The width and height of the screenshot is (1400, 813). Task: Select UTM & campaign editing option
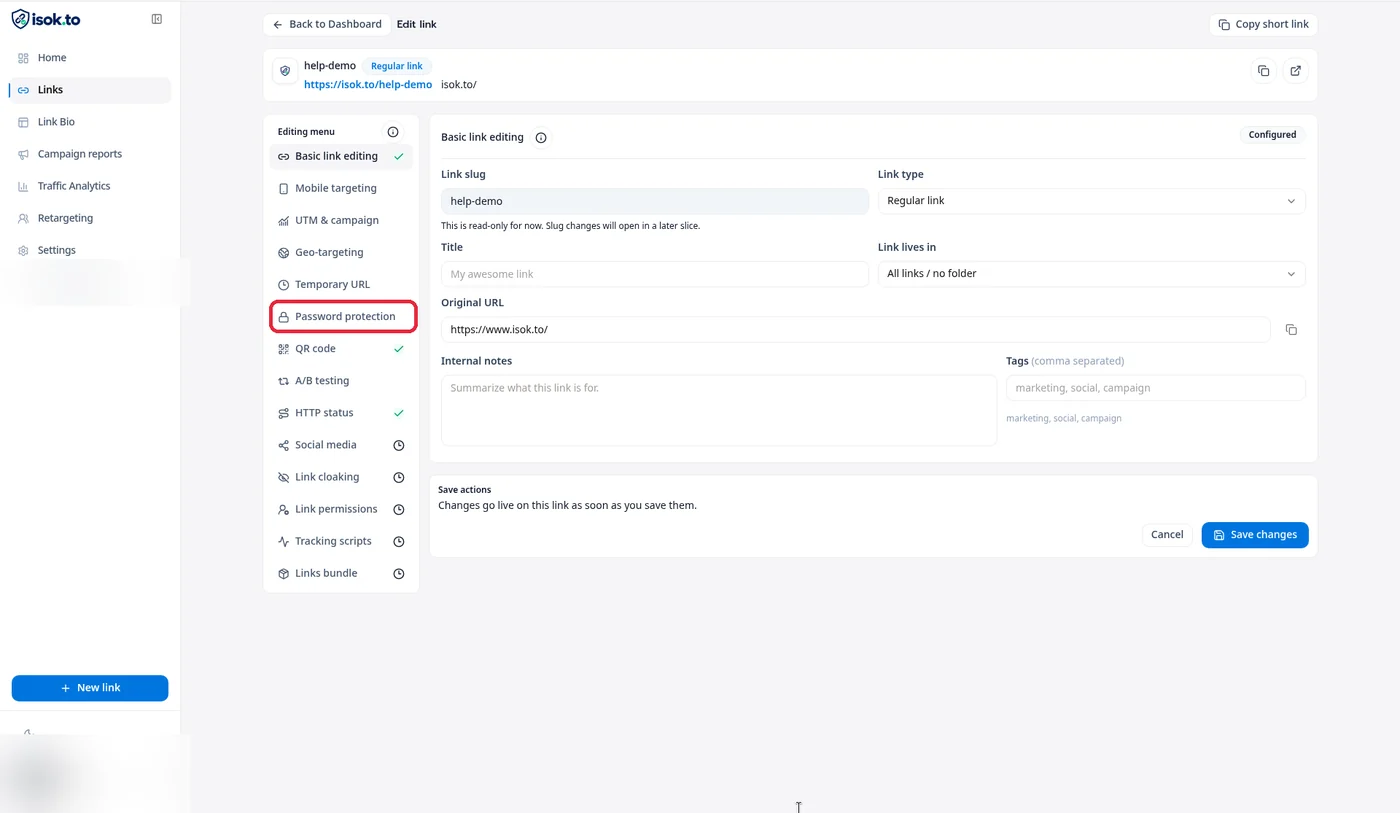(x=341, y=220)
